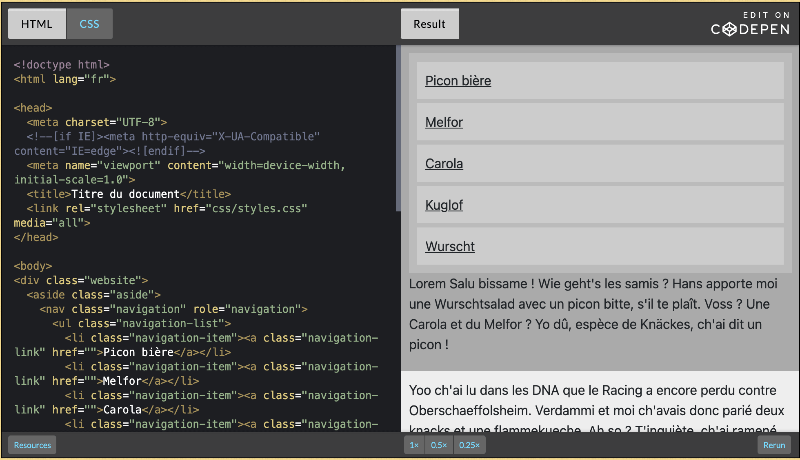
Task: Switch to the HTML tab
Action: (37, 24)
